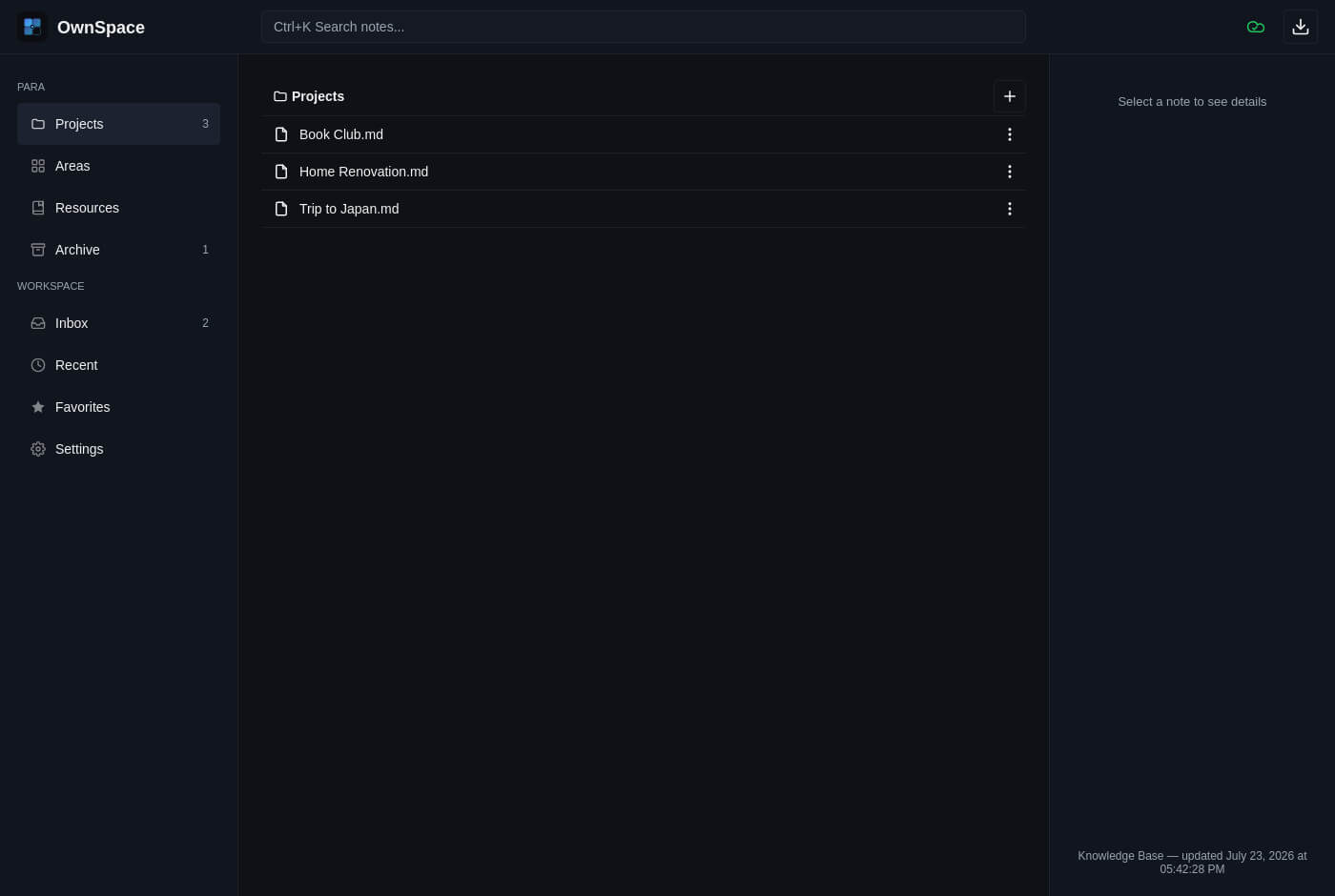This screenshot has height=896, width=1335.
Task: Open more options for Trip to Japan.md
Action: coord(1010,209)
